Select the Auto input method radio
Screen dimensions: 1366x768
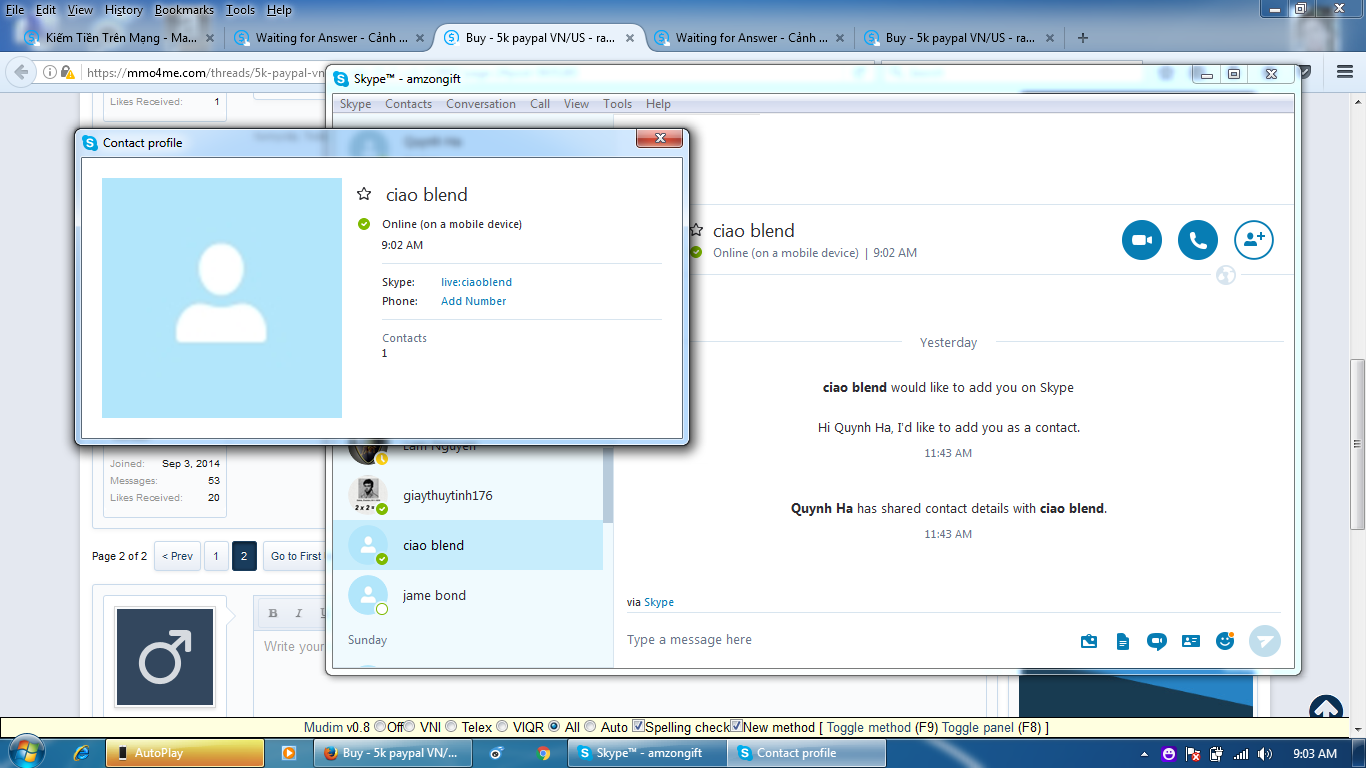tap(590, 727)
